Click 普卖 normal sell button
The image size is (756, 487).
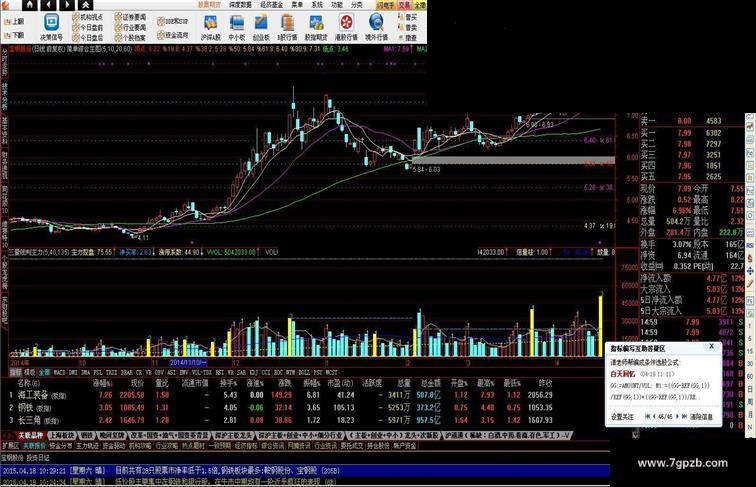(407, 27)
